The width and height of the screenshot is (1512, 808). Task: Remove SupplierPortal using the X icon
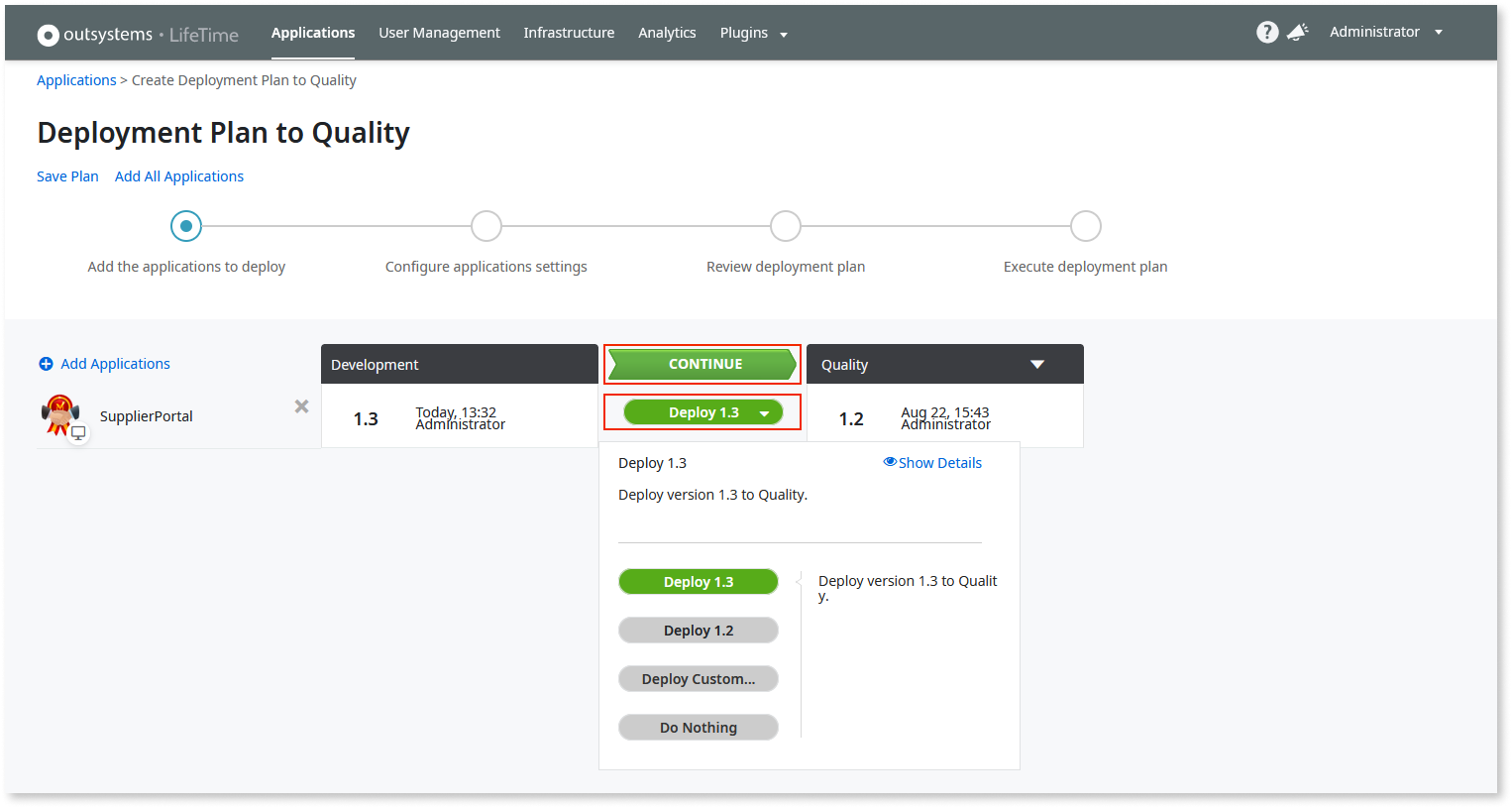click(x=301, y=405)
